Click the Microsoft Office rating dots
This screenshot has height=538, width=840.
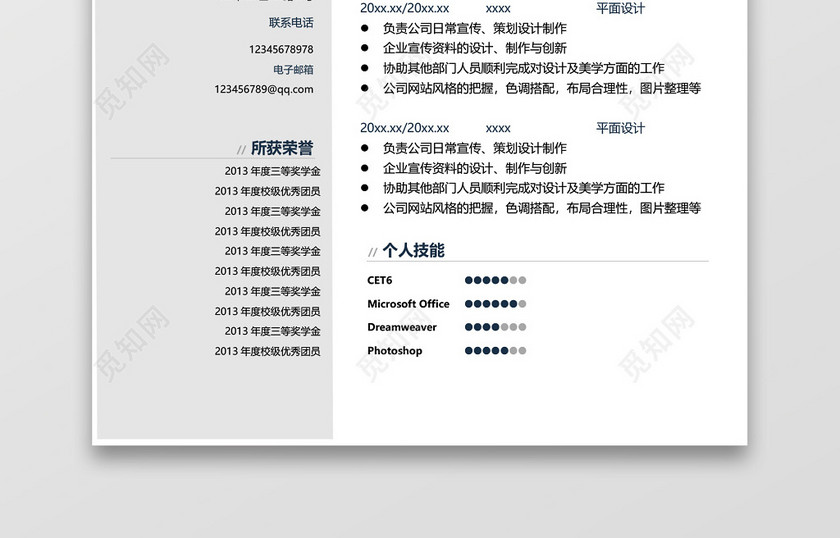coord(496,304)
